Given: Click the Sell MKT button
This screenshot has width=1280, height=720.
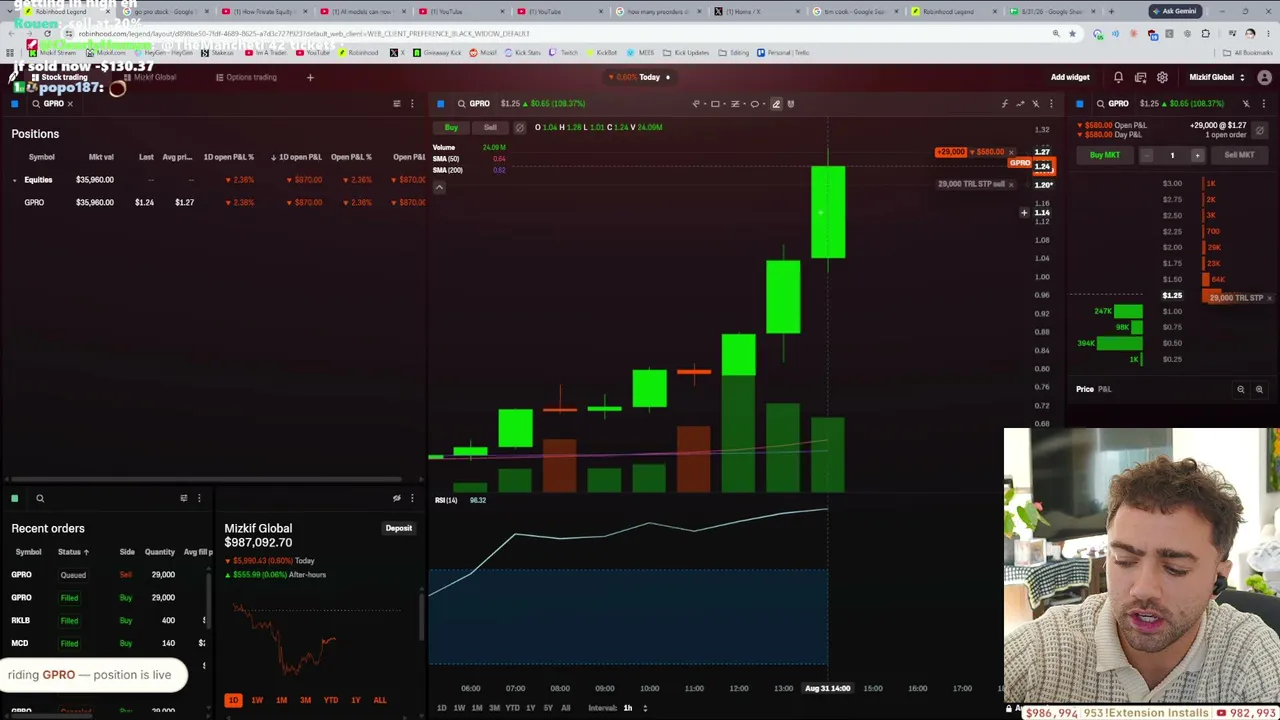Looking at the screenshot, I should (1239, 155).
